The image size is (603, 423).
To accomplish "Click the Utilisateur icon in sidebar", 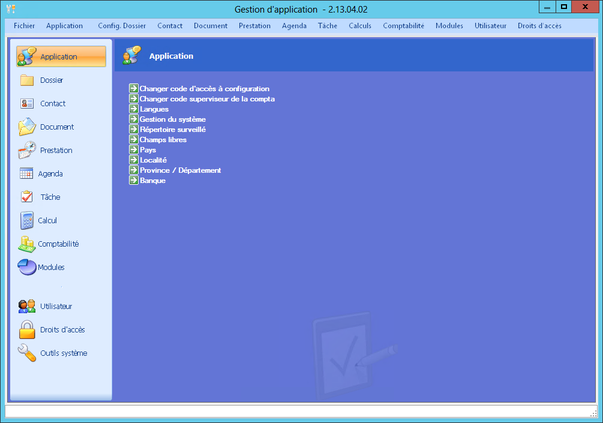I will pos(27,306).
